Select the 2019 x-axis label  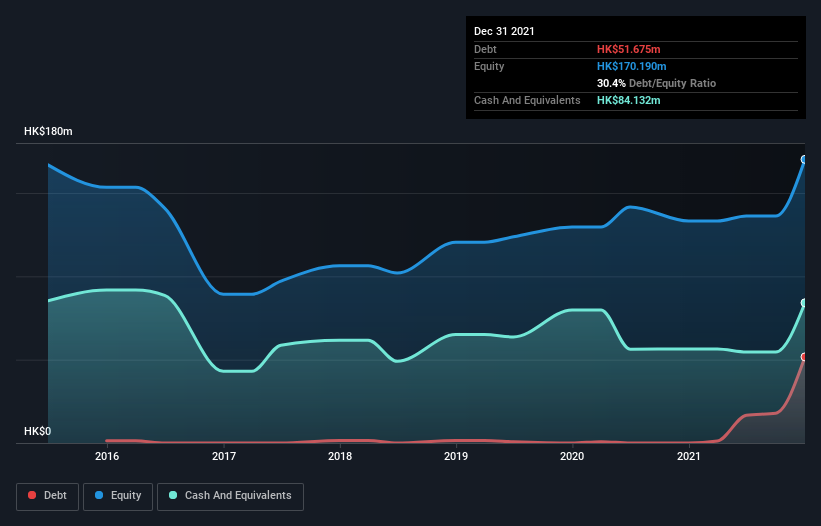456,456
